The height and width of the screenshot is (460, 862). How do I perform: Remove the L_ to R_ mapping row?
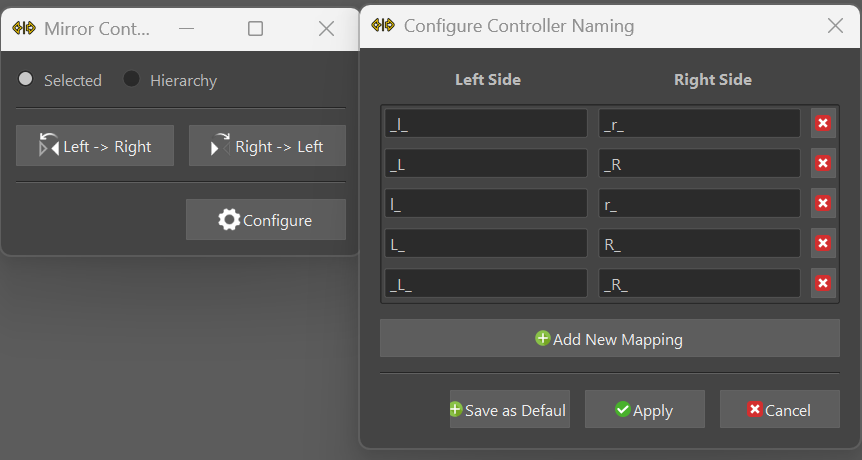pyautogui.click(x=823, y=243)
